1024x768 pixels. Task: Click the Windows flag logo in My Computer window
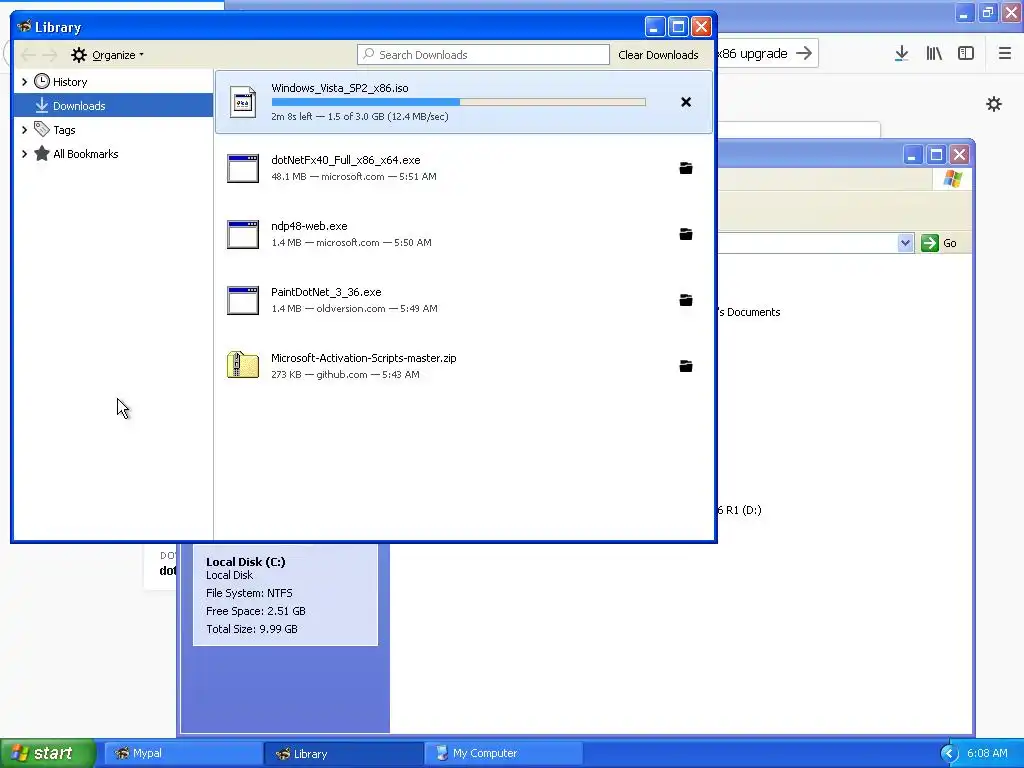point(952,179)
